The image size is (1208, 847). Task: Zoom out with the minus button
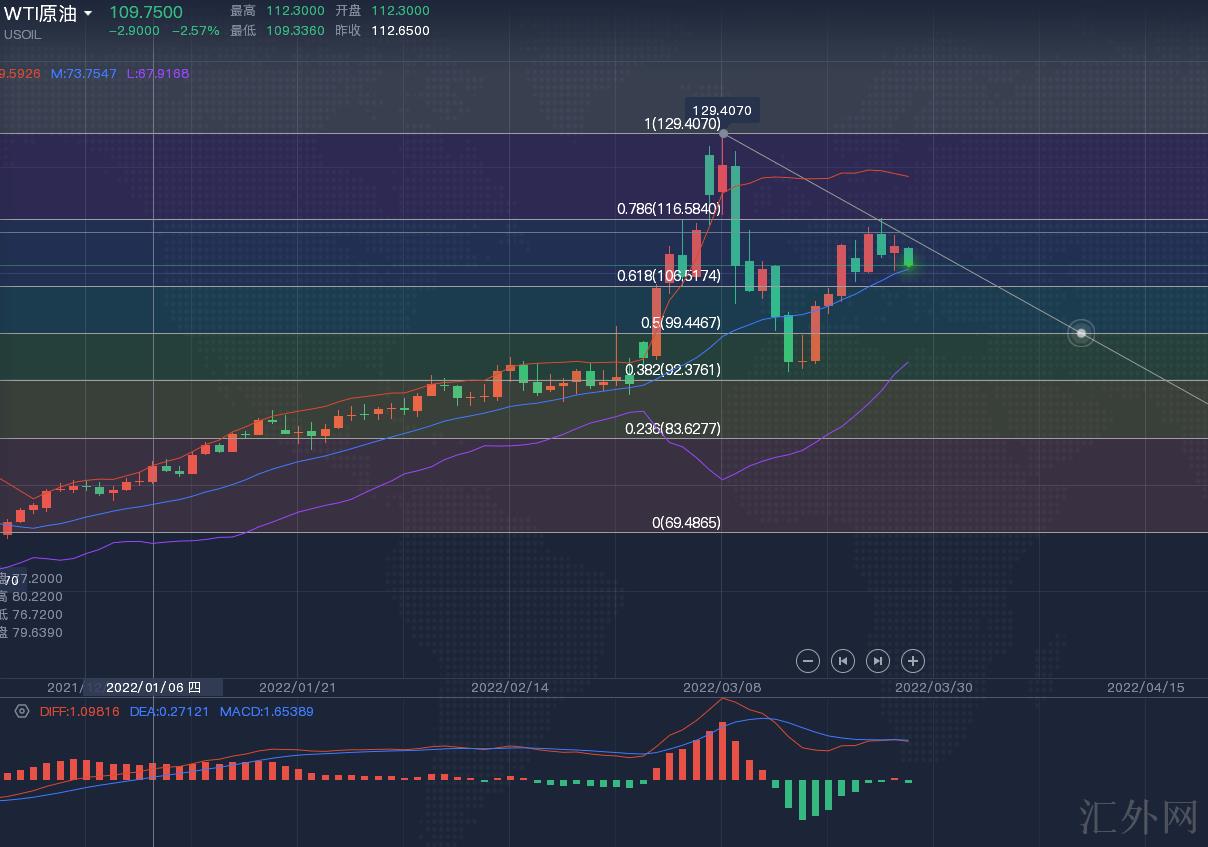click(x=808, y=660)
